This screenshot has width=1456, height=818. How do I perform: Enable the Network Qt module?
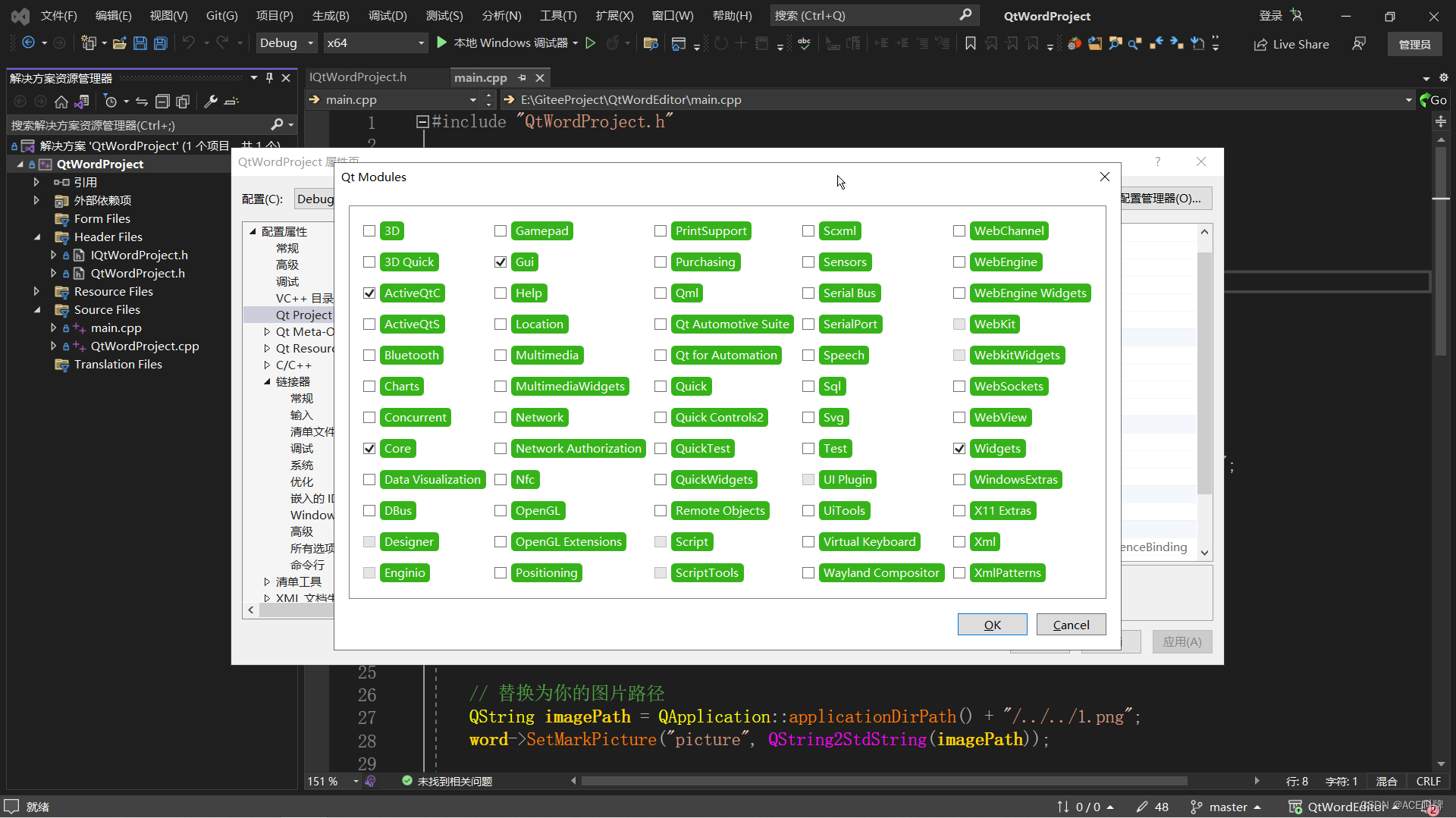click(x=500, y=417)
